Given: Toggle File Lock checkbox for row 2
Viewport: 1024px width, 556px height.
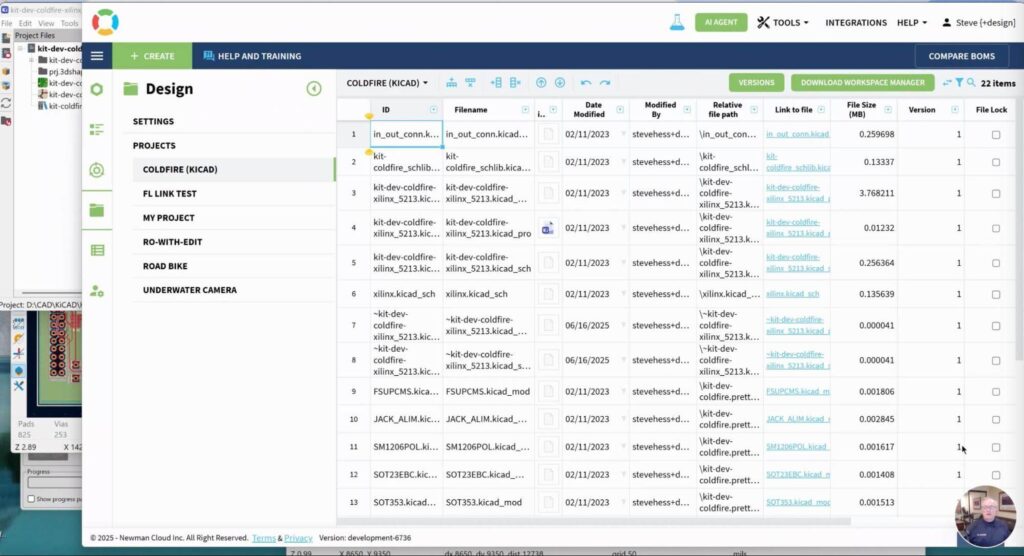Looking at the screenshot, I should tap(995, 162).
